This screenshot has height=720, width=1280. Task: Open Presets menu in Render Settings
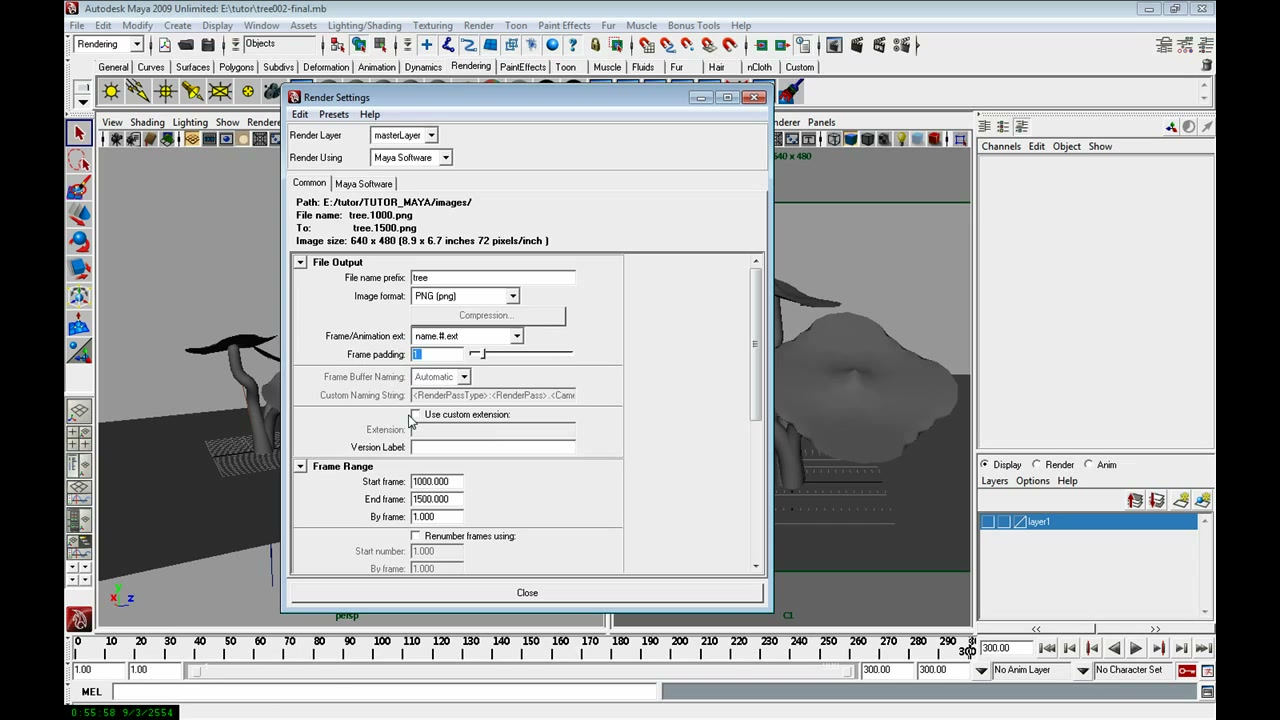[333, 114]
